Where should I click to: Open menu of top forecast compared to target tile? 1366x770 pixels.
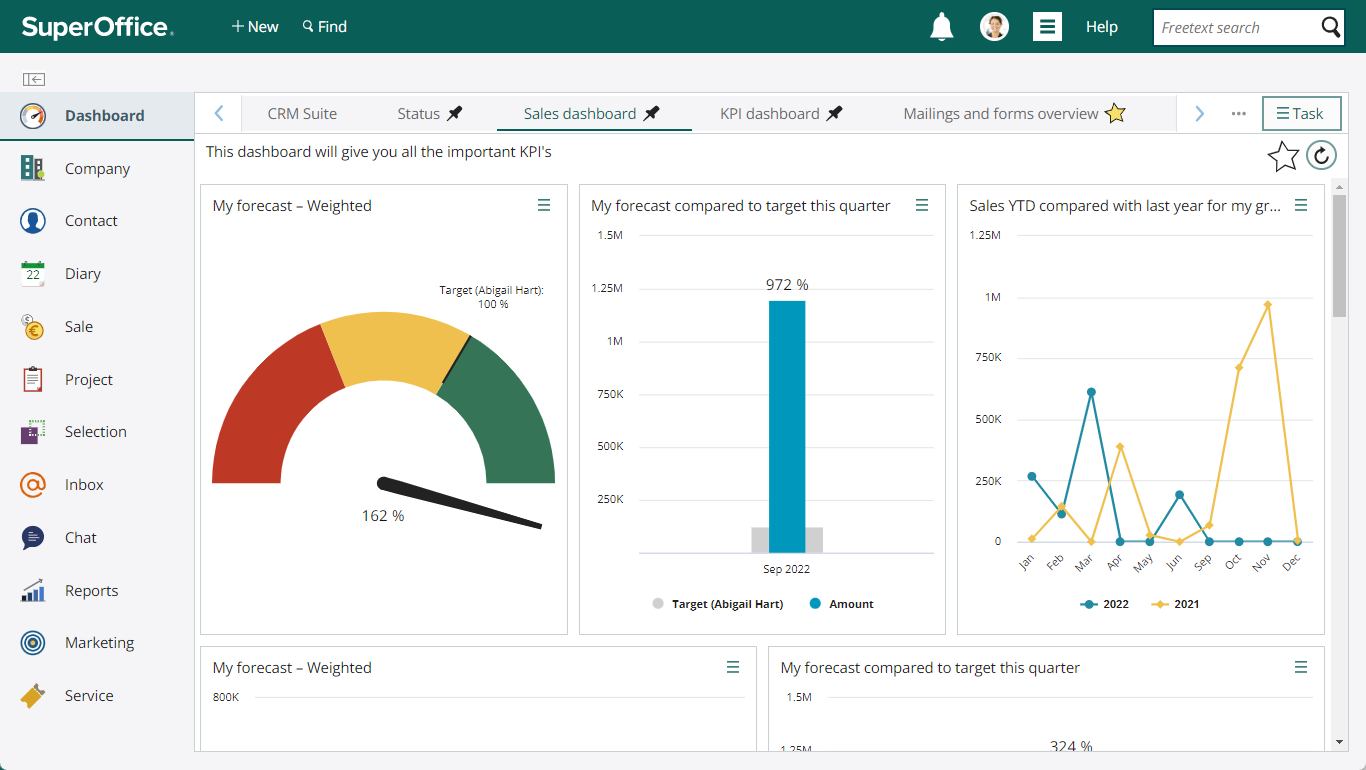click(x=922, y=205)
